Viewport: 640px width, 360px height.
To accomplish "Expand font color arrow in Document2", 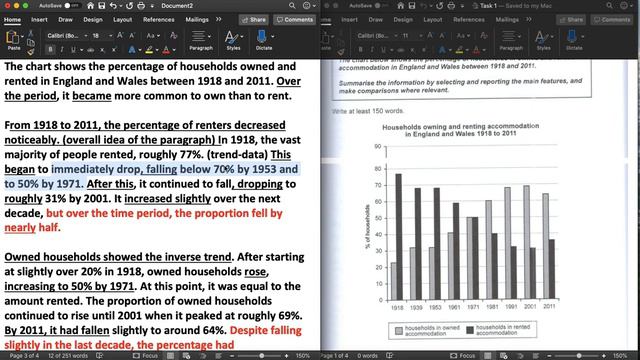I will pyautogui.click(x=174, y=50).
